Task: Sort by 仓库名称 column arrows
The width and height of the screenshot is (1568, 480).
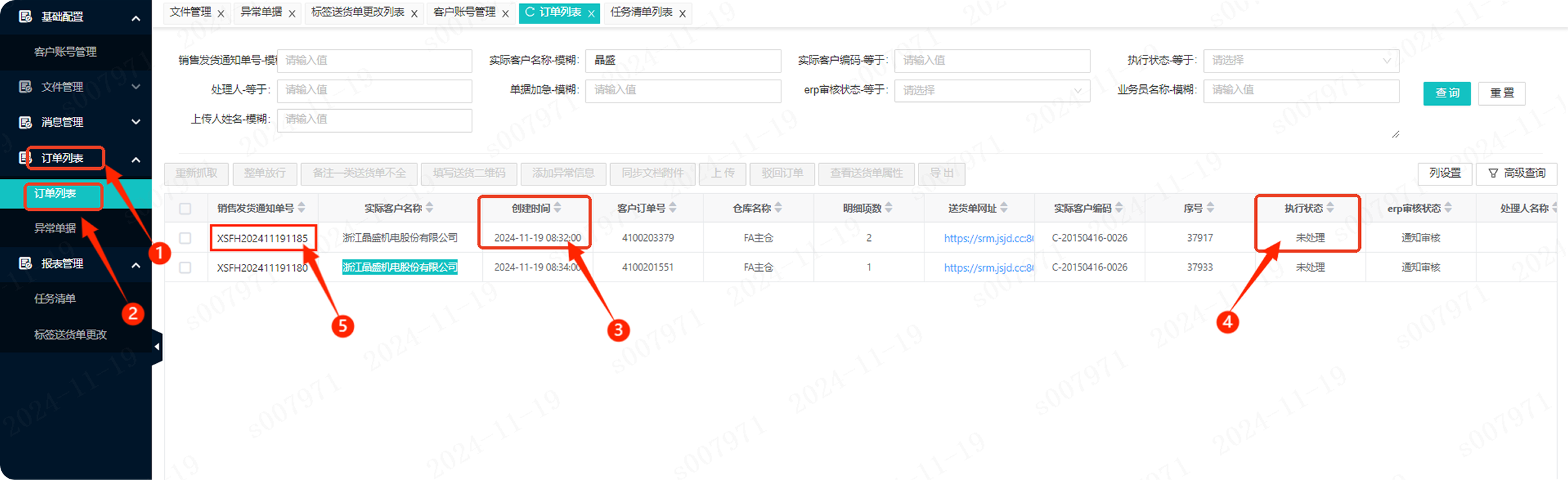Action: [778, 208]
